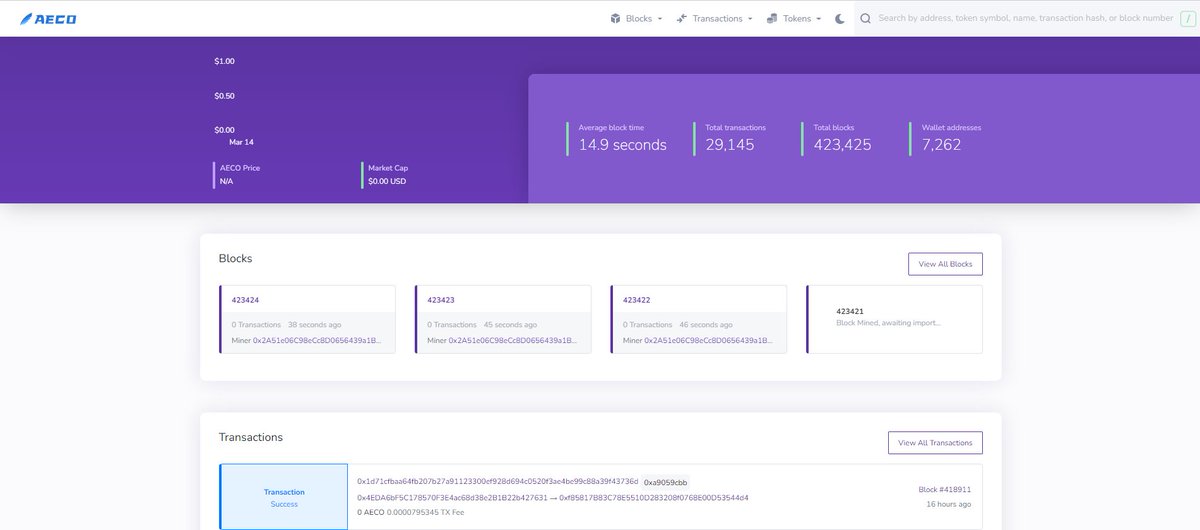
Task: Click the 0.0000795345 TX Fee text
Action: tap(425, 513)
